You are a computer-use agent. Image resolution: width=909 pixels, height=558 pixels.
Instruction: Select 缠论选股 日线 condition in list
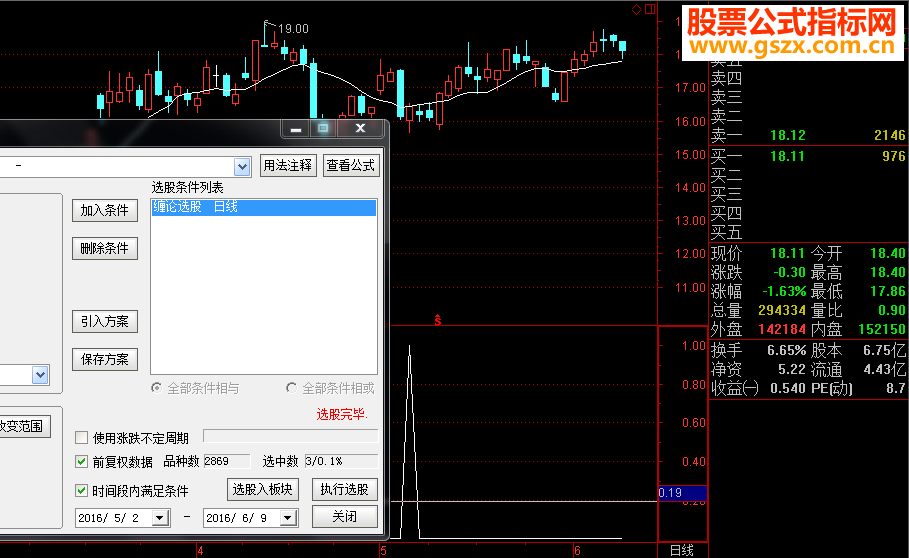tap(264, 207)
